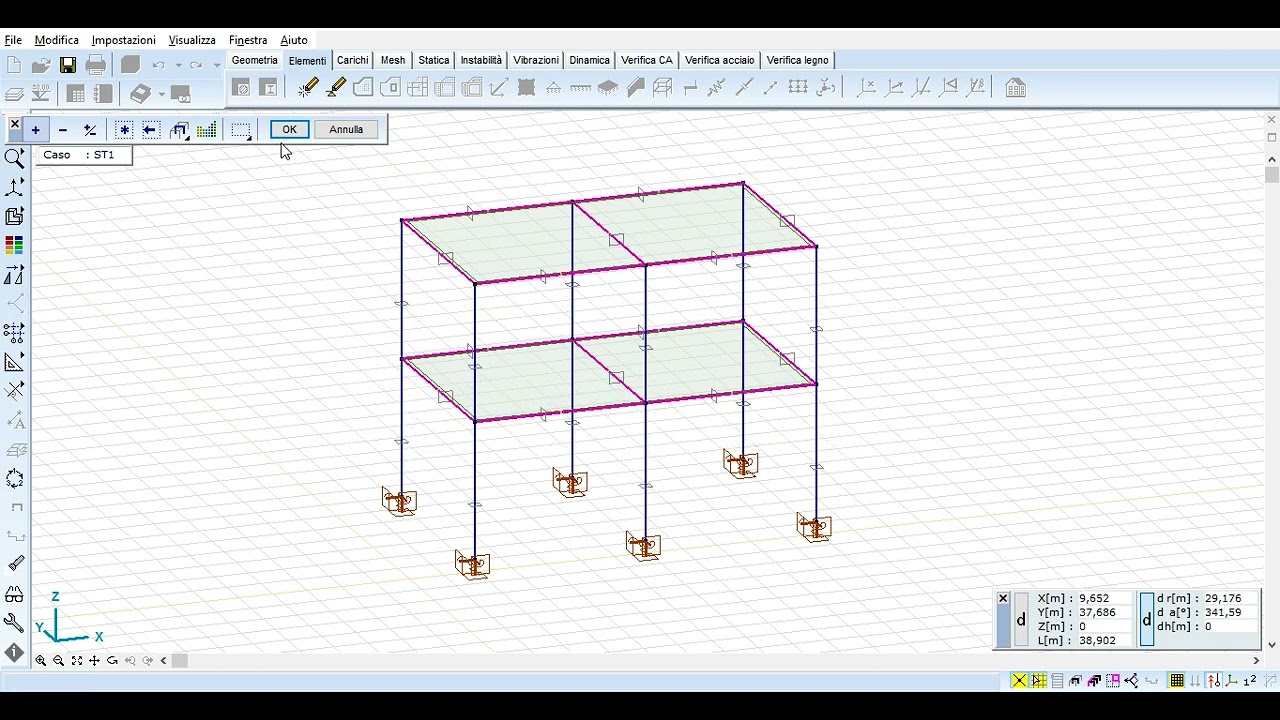Image resolution: width=1280 pixels, height=720 pixels.
Task: Toggle the left 'd' relative coordinates button
Action: coord(1021,620)
